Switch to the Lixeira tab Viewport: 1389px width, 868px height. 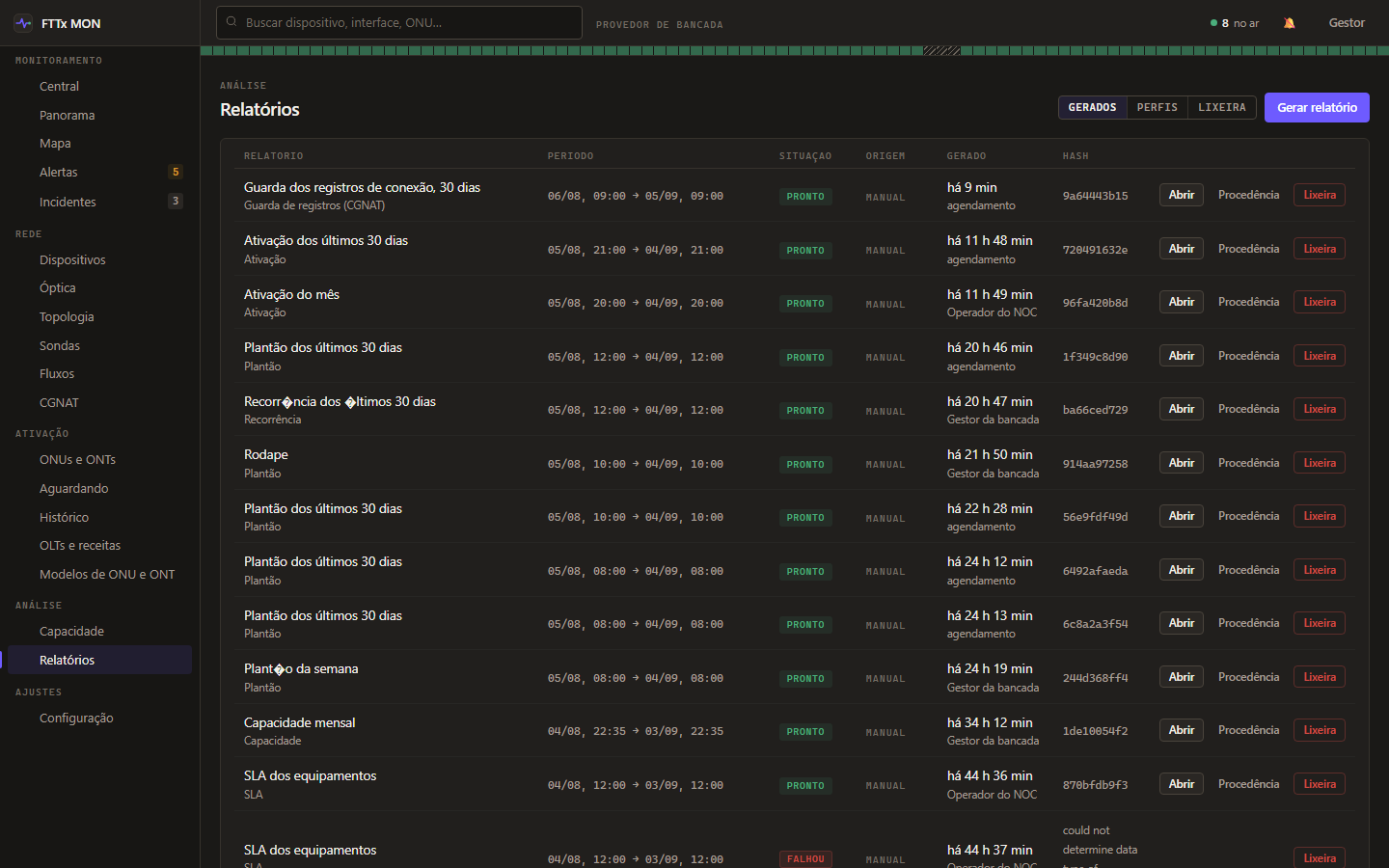click(x=1222, y=108)
